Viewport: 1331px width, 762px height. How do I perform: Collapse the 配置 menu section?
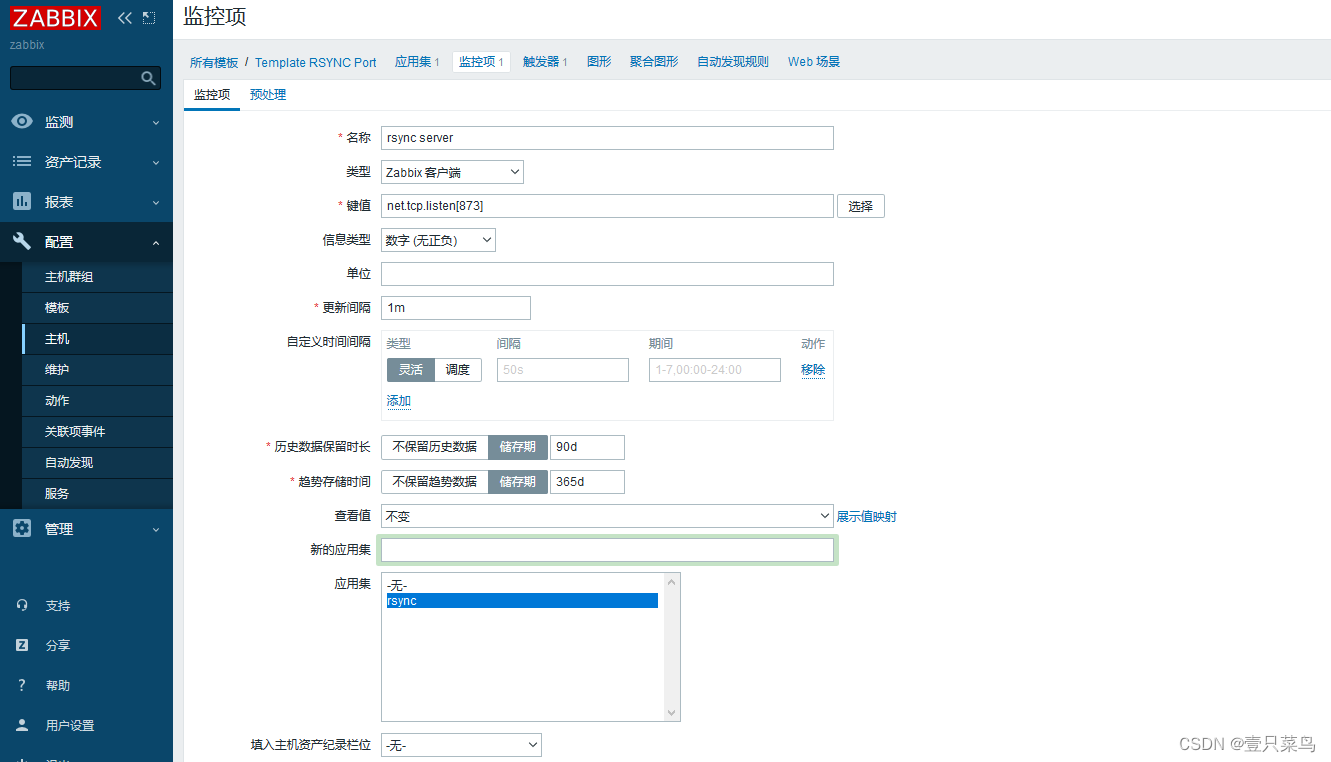coord(156,242)
